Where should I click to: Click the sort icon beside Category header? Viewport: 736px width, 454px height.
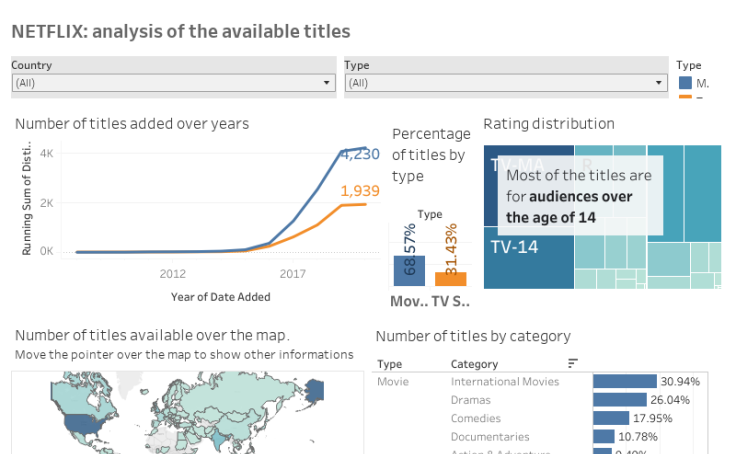572,363
